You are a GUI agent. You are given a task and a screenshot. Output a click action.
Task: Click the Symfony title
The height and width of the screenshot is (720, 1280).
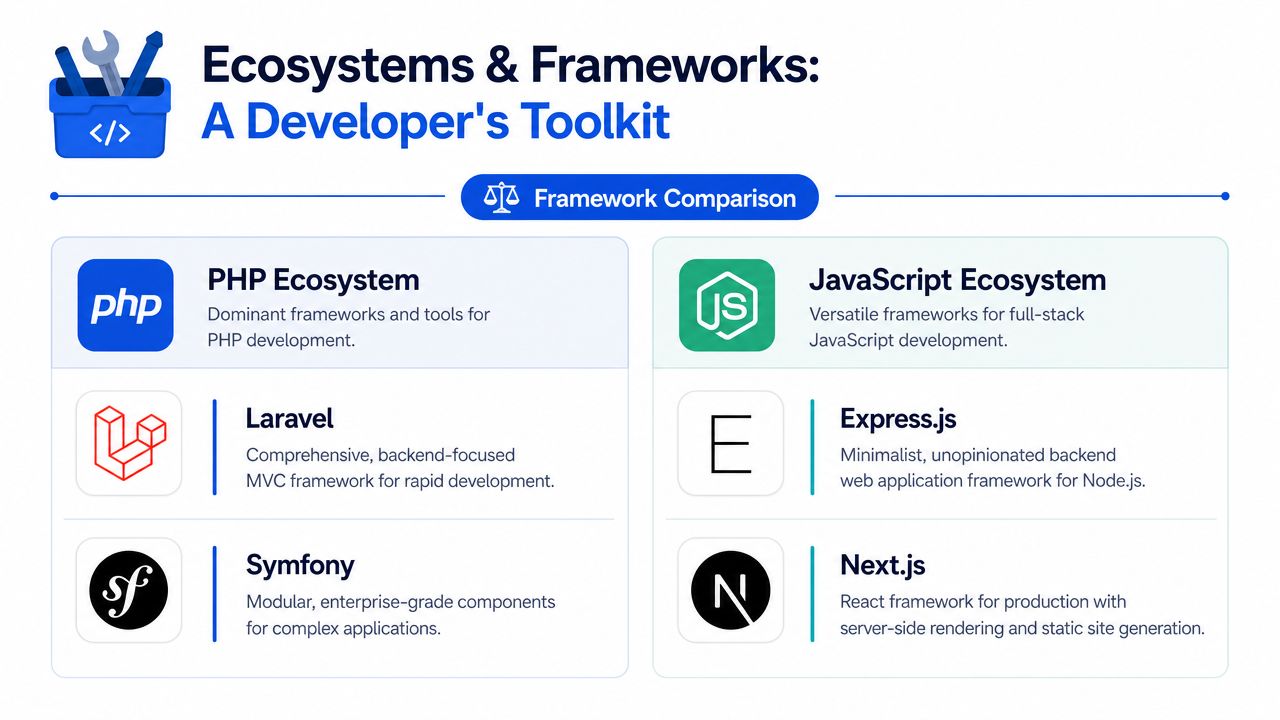300,566
